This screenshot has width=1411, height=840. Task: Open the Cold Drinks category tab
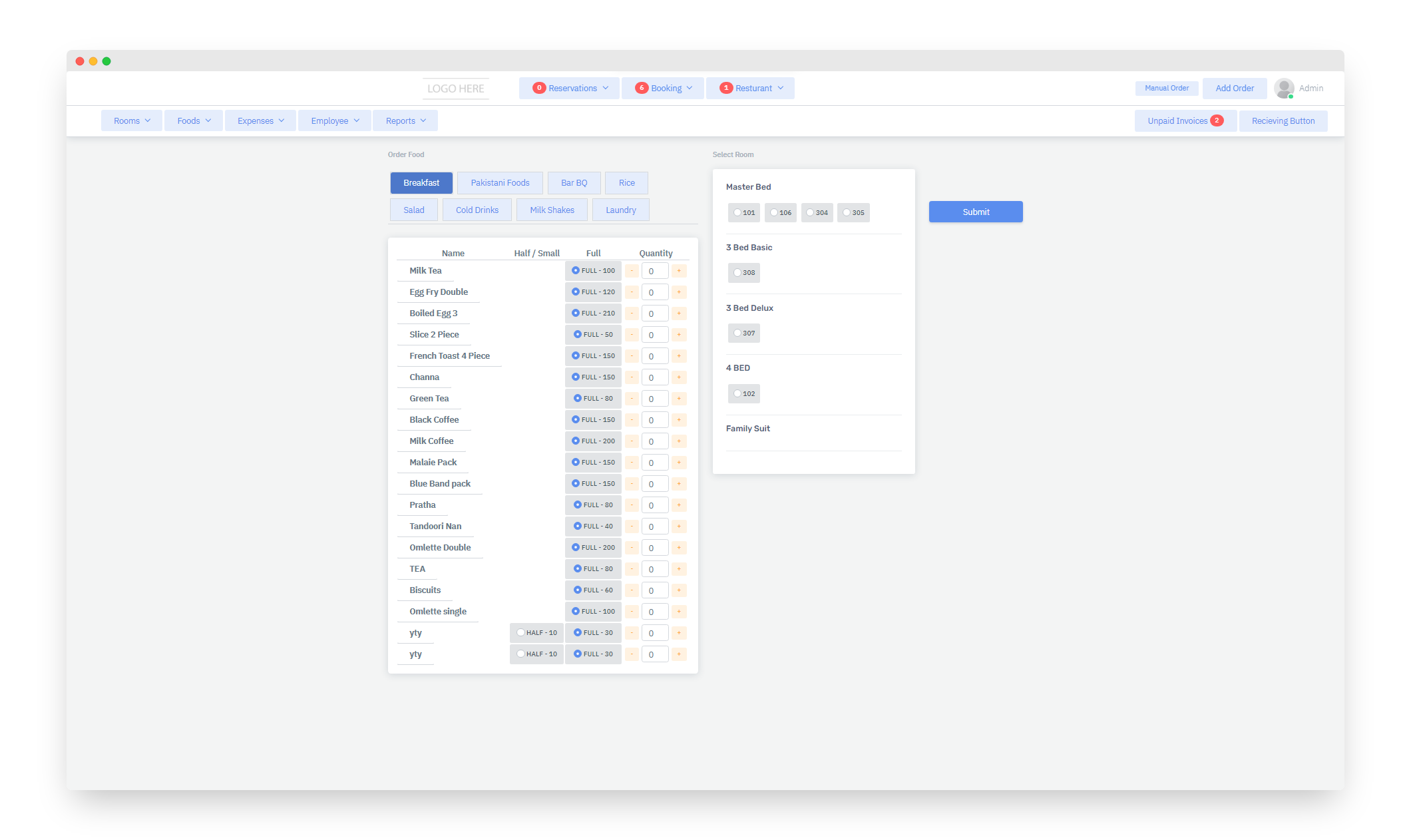477,210
